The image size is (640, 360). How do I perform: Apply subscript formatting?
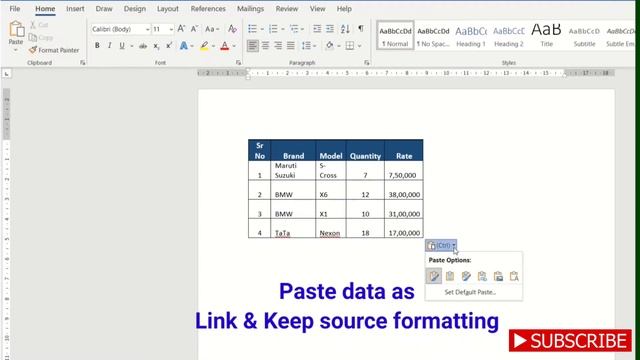(156, 46)
